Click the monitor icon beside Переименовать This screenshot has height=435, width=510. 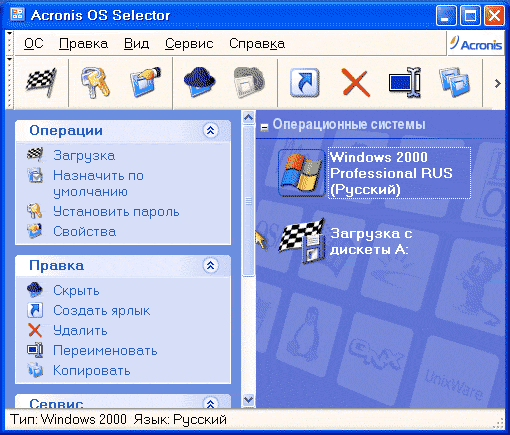pos(35,350)
